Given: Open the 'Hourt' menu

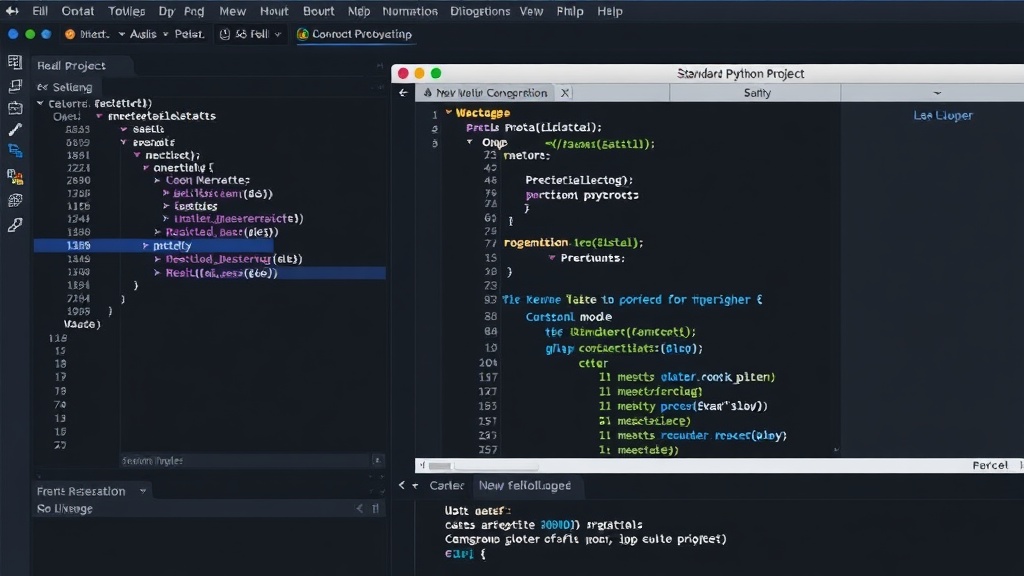Looking at the screenshot, I should tap(274, 11).
